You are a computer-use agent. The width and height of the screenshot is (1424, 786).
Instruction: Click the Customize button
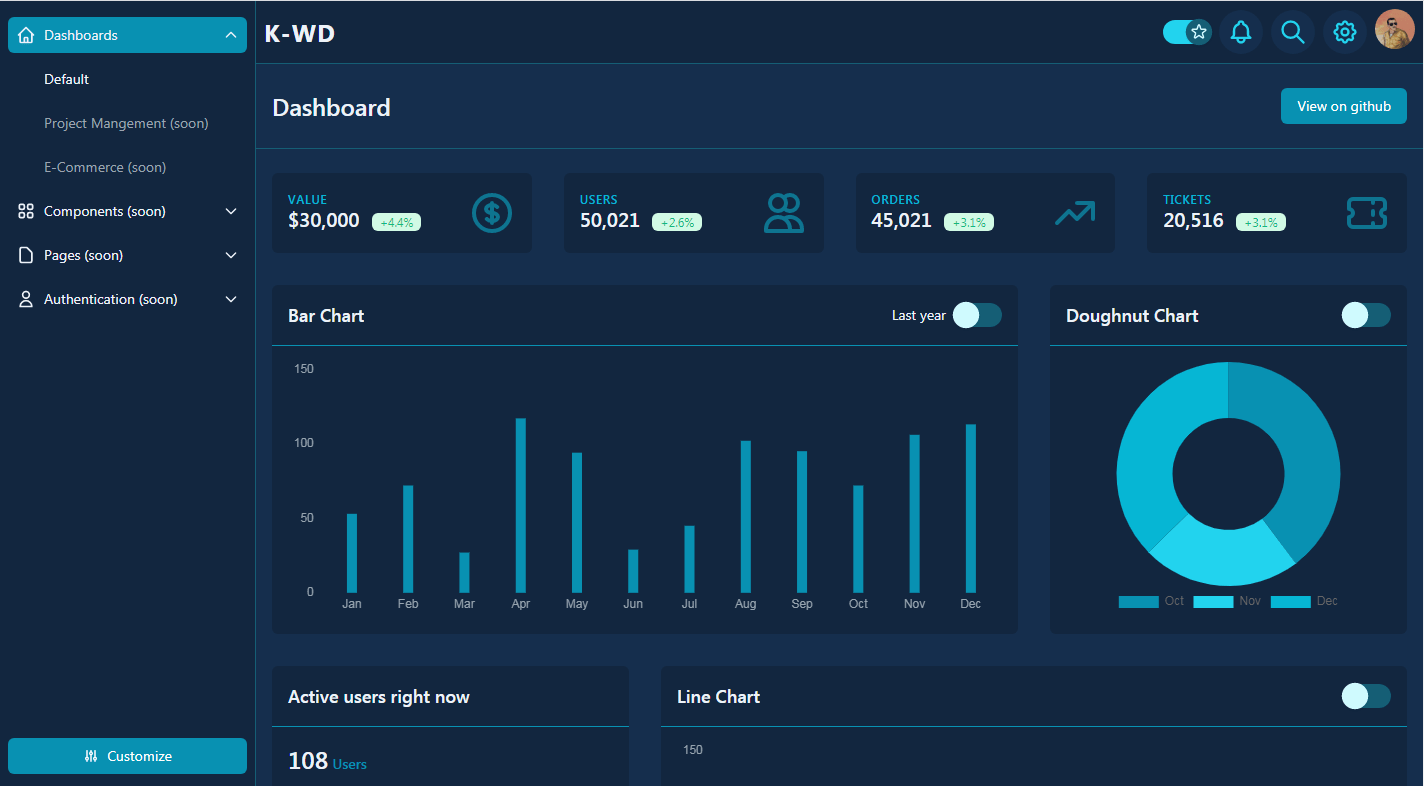127,756
